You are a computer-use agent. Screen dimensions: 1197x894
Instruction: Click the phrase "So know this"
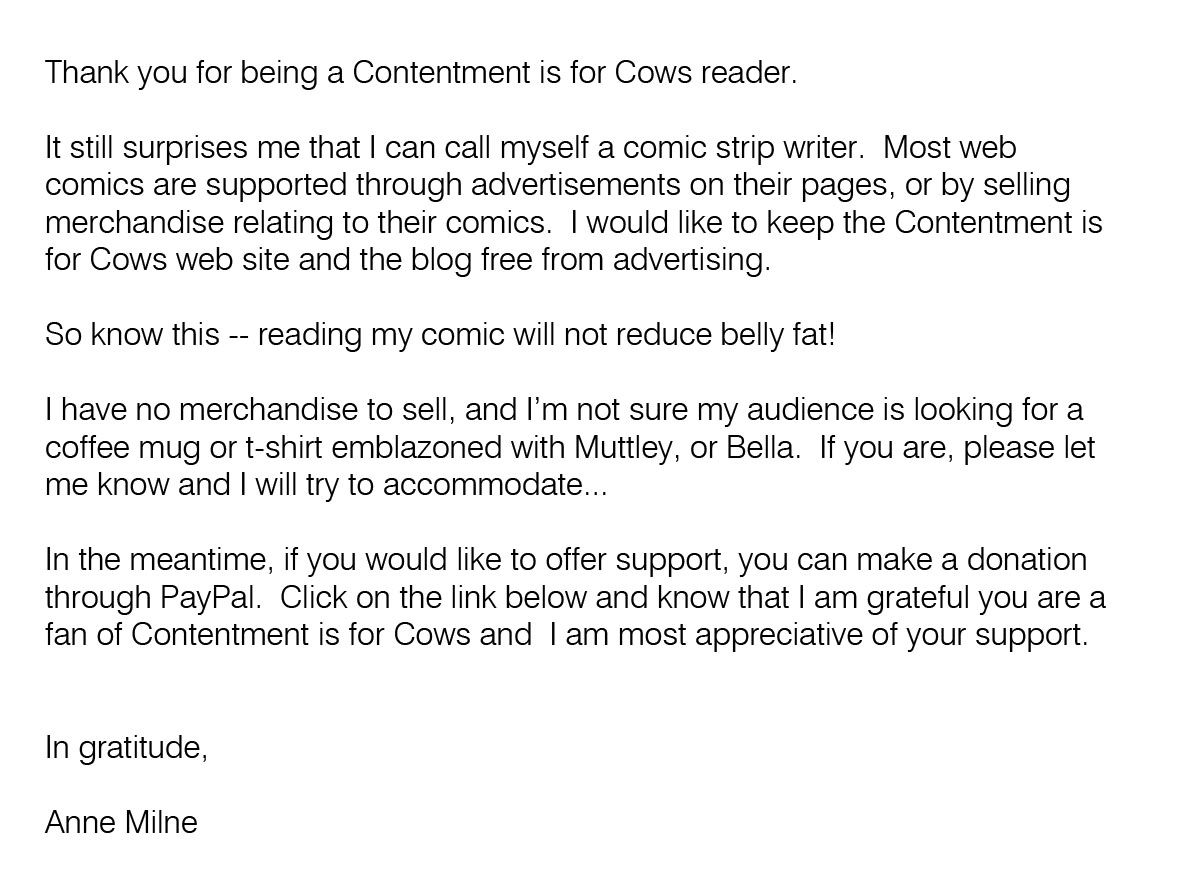click(131, 334)
